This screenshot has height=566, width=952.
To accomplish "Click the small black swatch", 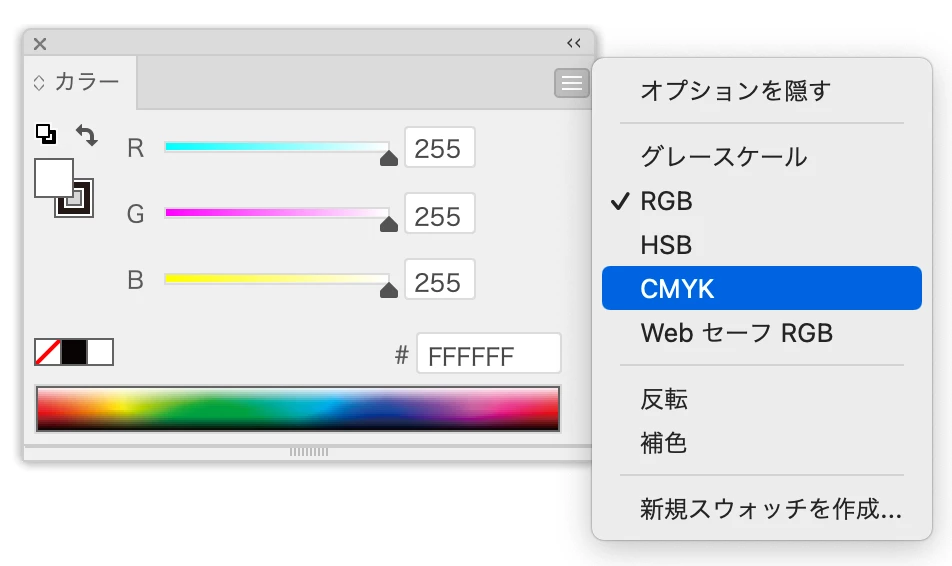I will [74, 352].
